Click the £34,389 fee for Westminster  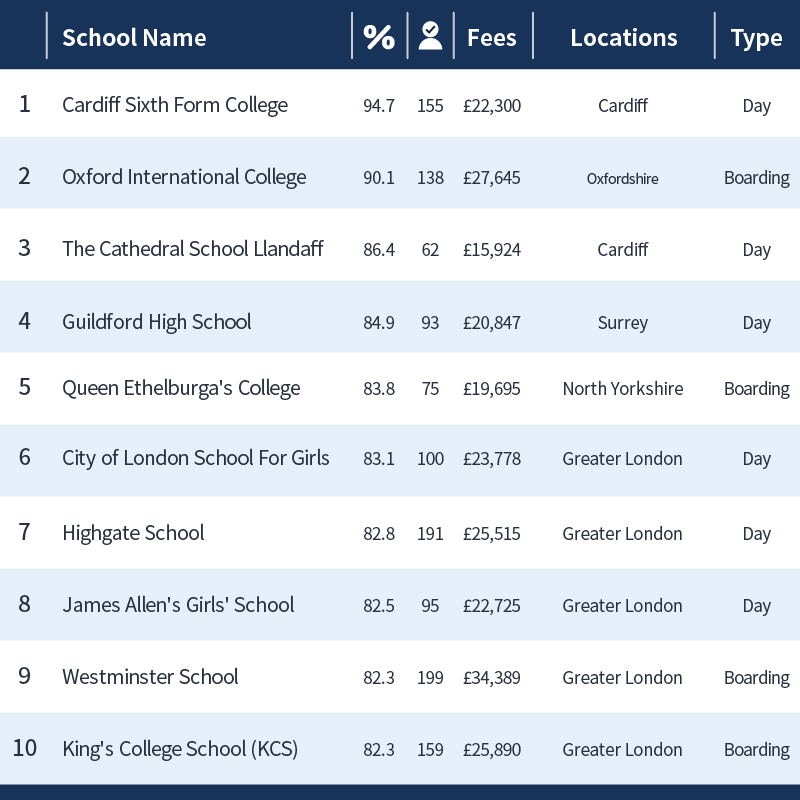point(492,678)
